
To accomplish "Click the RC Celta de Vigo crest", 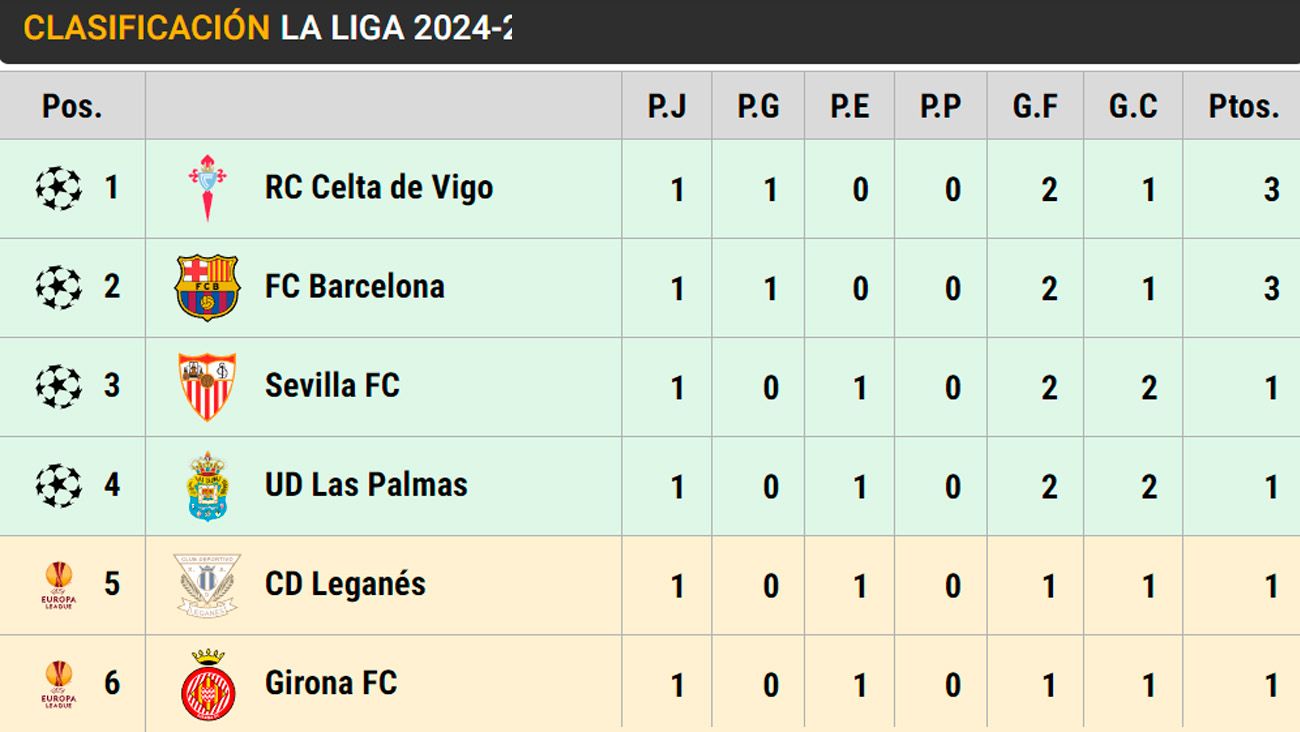I will (207, 188).
